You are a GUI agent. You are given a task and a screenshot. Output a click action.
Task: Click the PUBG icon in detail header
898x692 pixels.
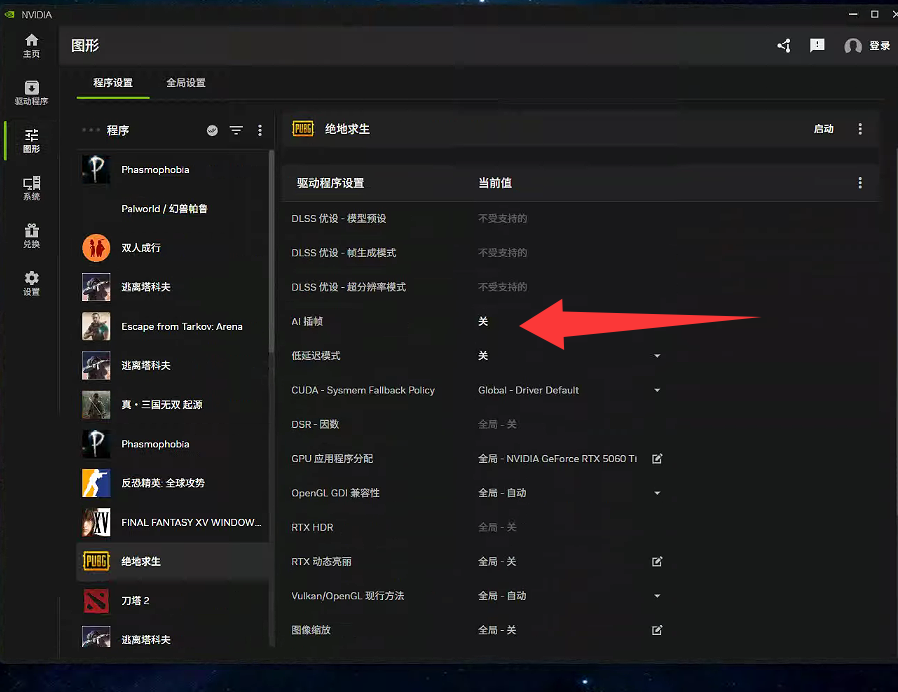pos(303,129)
